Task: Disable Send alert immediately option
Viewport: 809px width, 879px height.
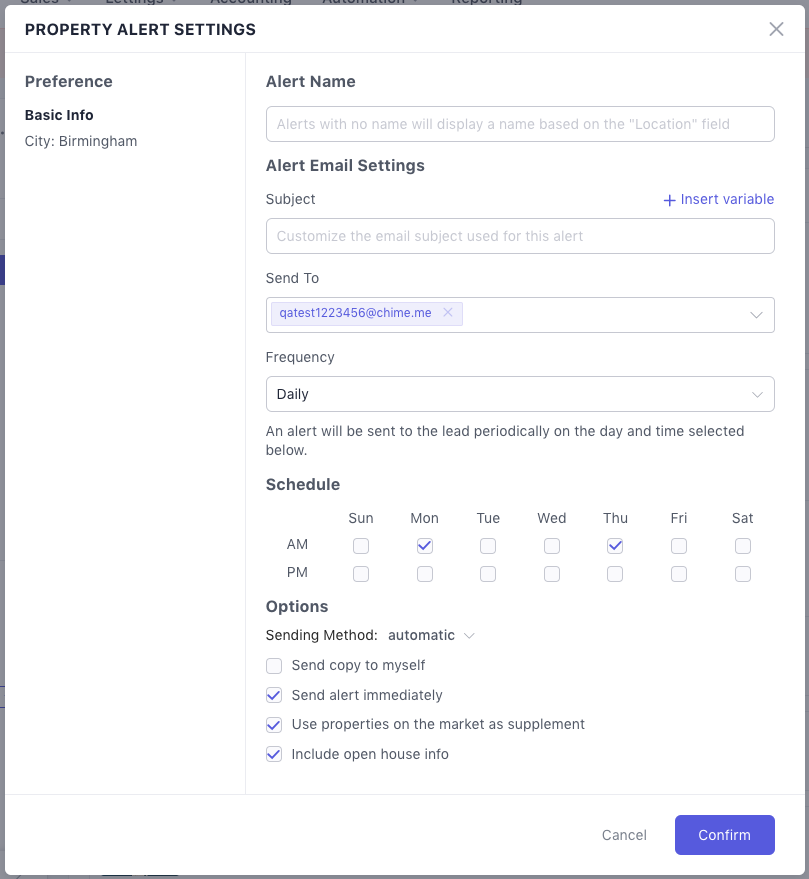Action: tap(274, 695)
